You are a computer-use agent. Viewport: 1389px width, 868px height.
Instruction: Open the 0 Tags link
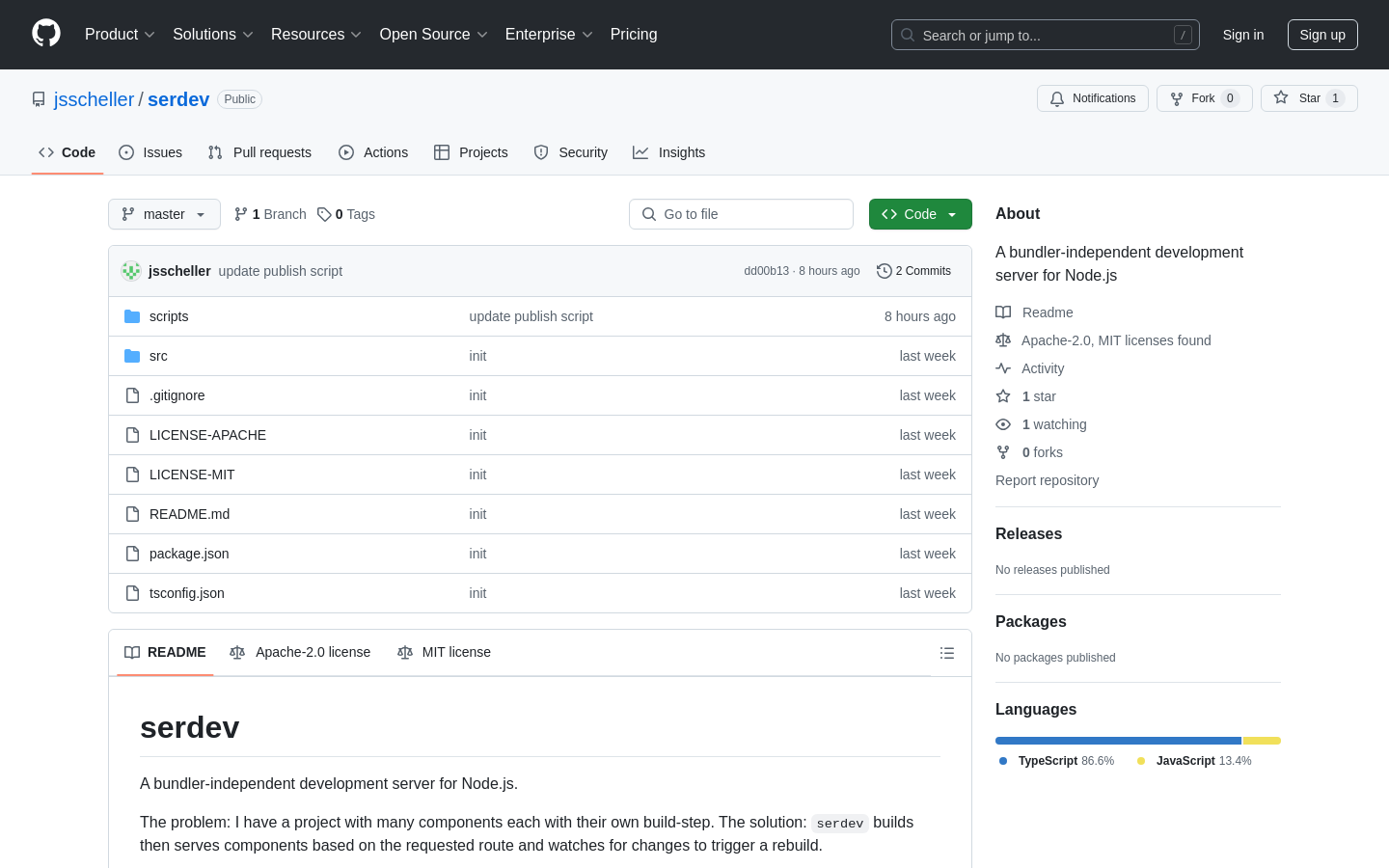[346, 214]
